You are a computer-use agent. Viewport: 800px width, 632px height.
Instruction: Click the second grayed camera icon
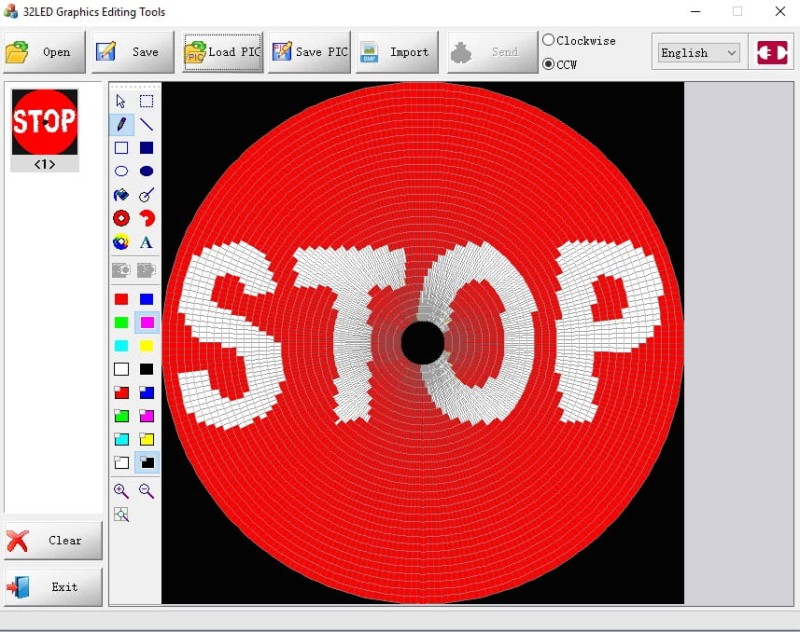point(146,270)
